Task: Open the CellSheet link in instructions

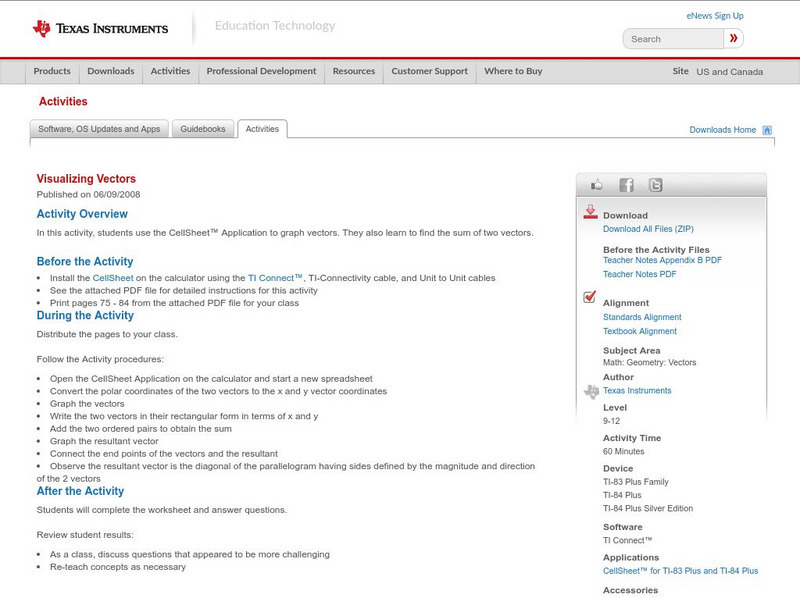Action: [113, 278]
